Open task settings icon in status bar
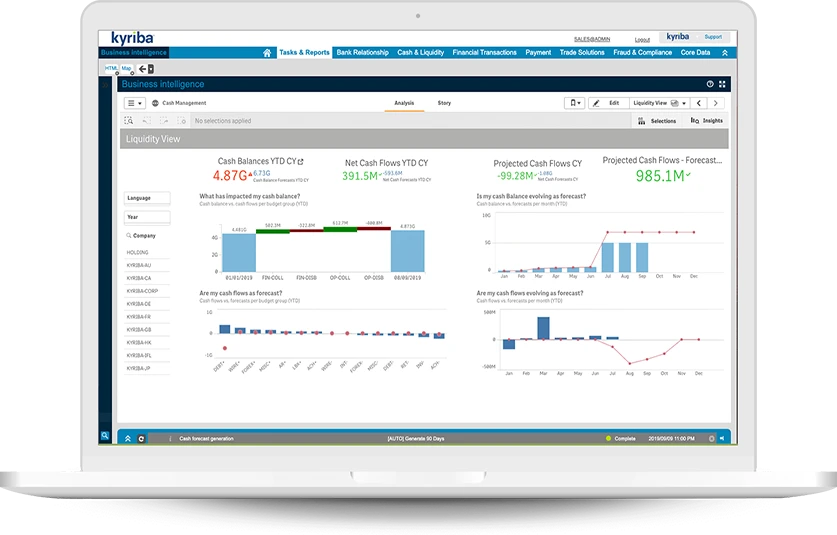 712,438
